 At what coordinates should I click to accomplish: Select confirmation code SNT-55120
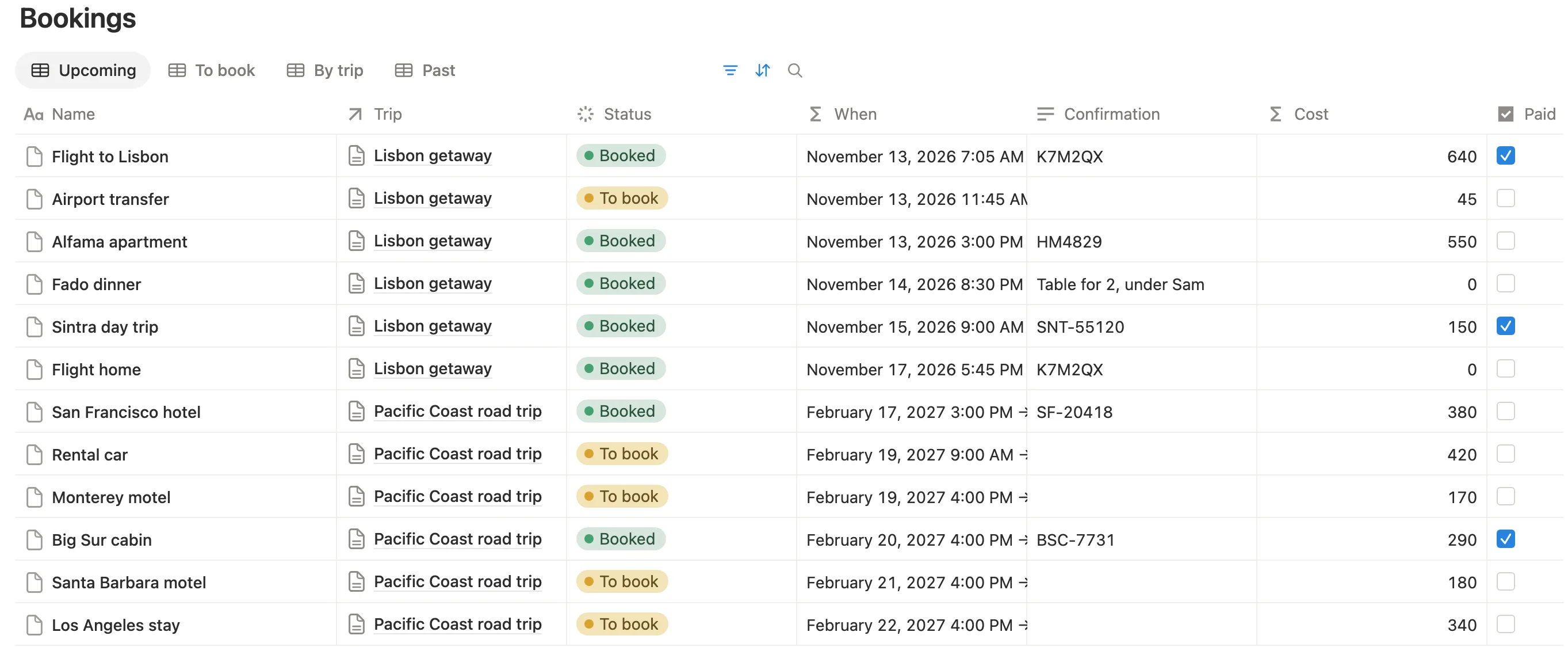coord(1080,327)
